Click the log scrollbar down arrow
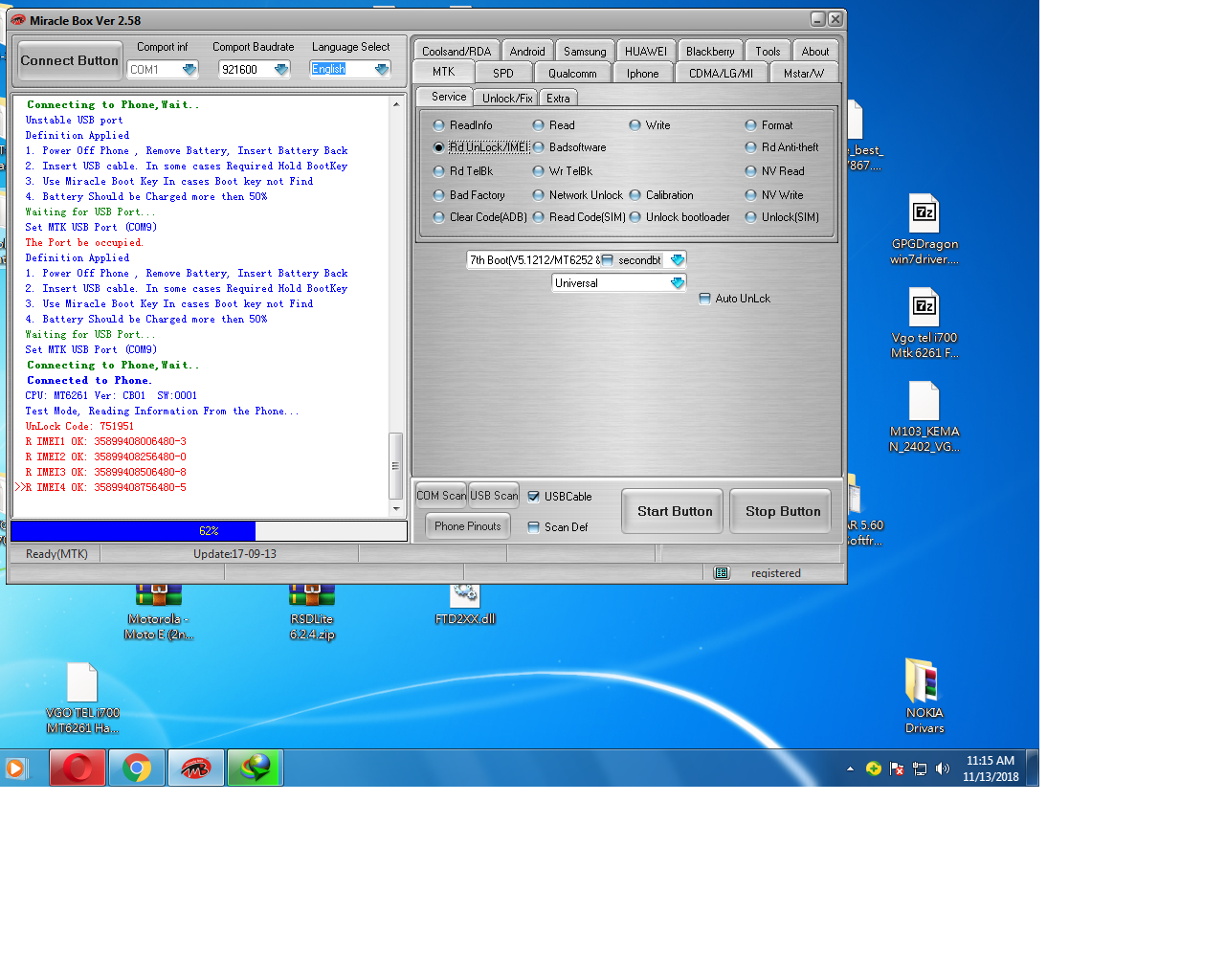Screen dimensions: 1225x980 [396, 509]
